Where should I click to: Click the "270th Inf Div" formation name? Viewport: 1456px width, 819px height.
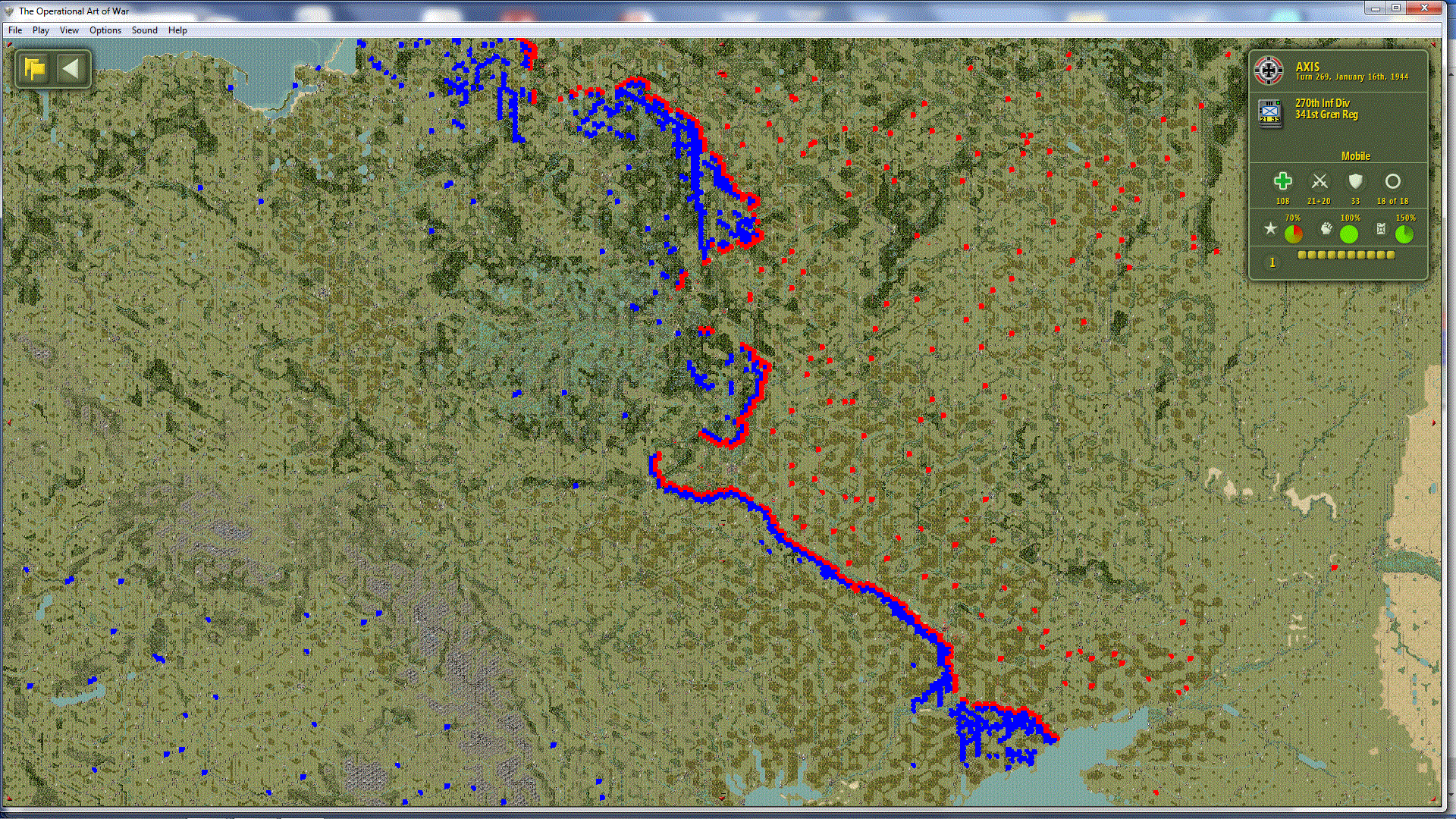point(1323,103)
